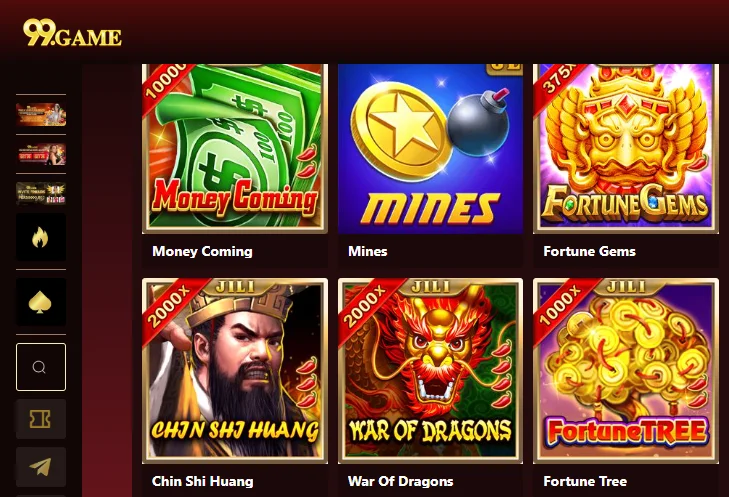This screenshot has width=729, height=497.
Task: Select the spade card games icon
Action: [x=41, y=302]
